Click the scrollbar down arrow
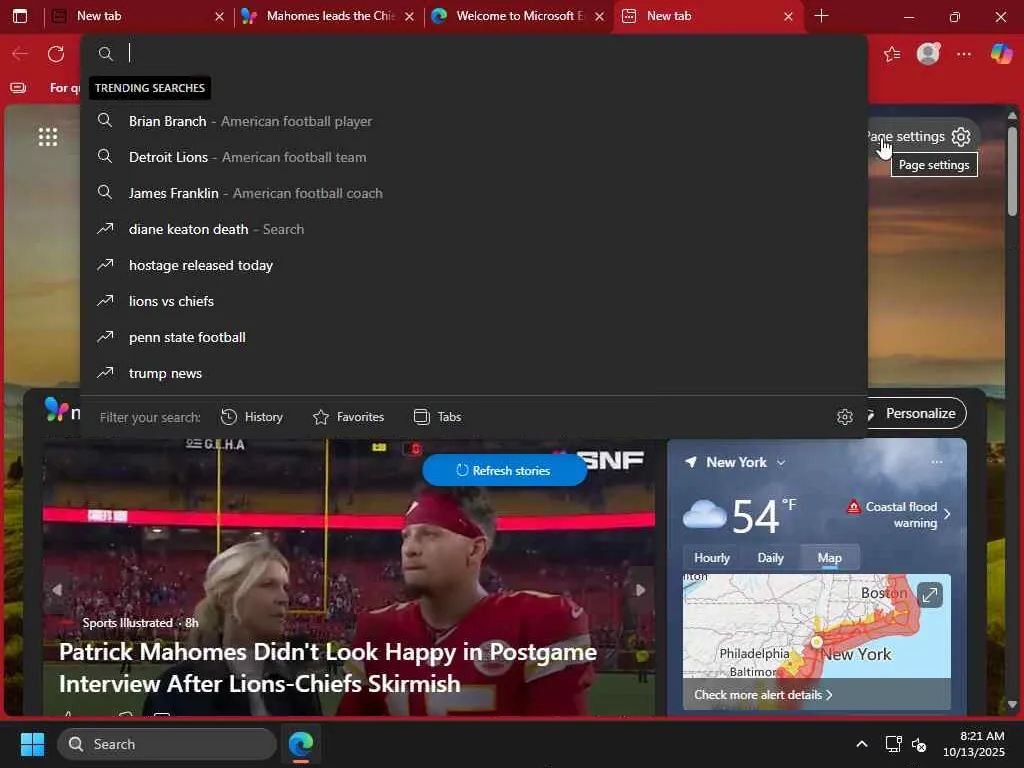Image resolution: width=1024 pixels, height=768 pixels. coord(1012,704)
